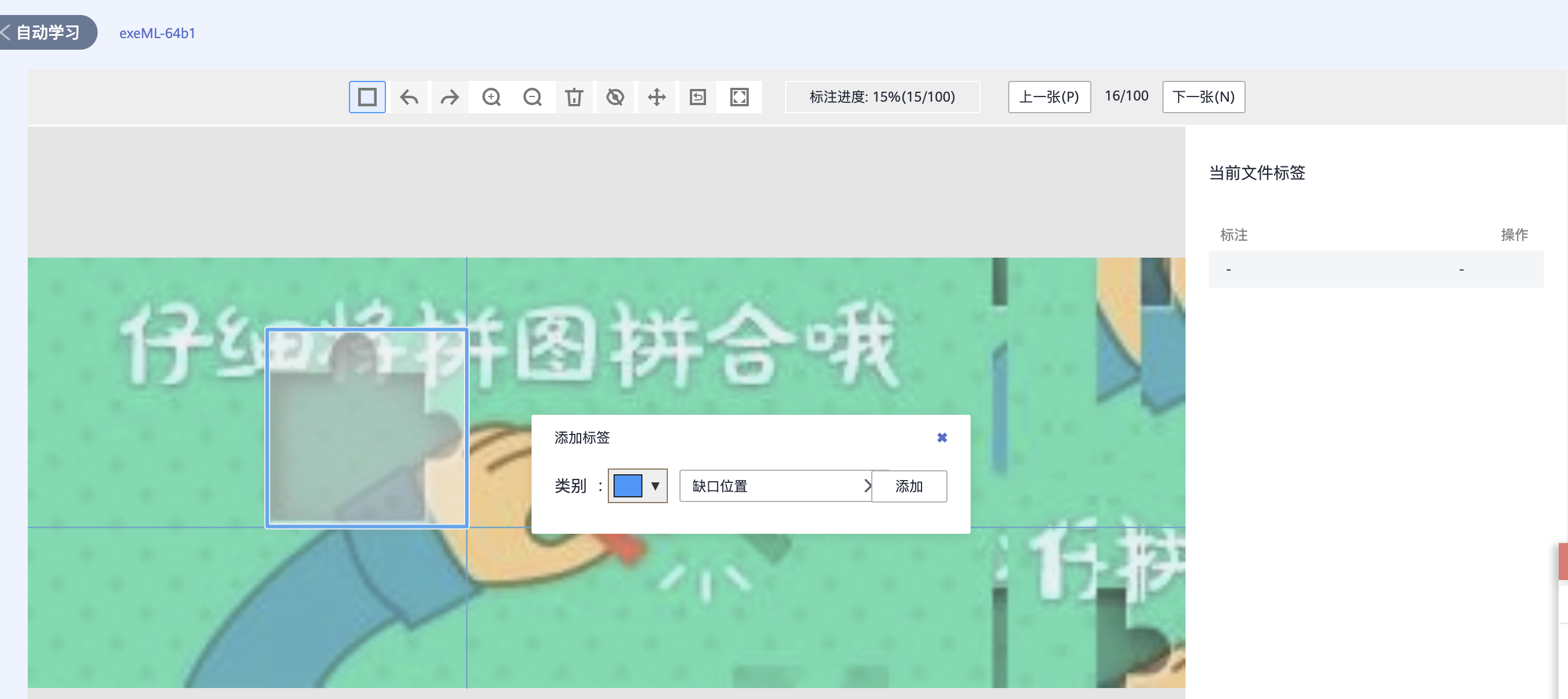Screen dimensions: 1568x699
Task: Close the 添加标签 dialog
Action: click(x=942, y=438)
